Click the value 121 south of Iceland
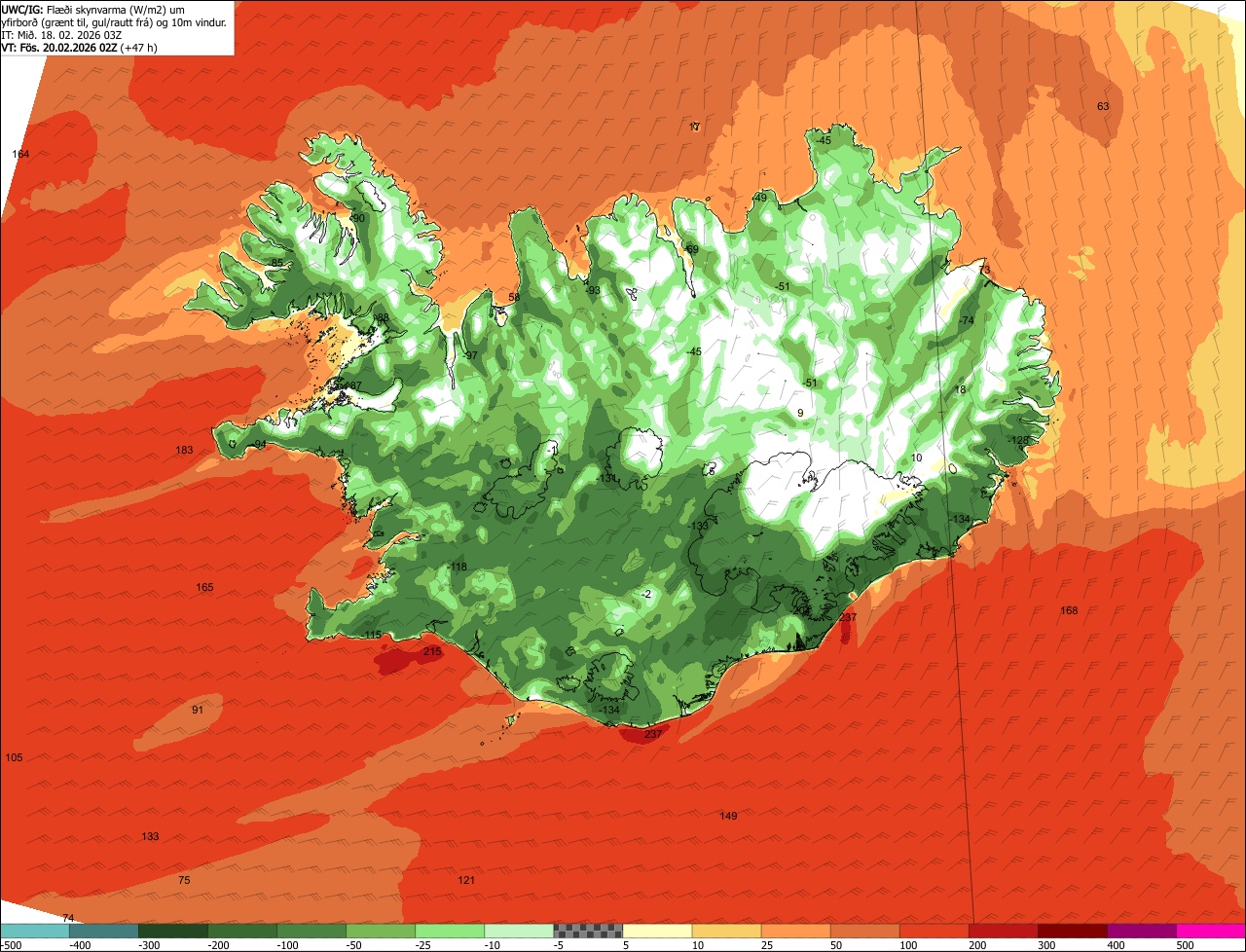The image size is (1246, 952). click(466, 880)
